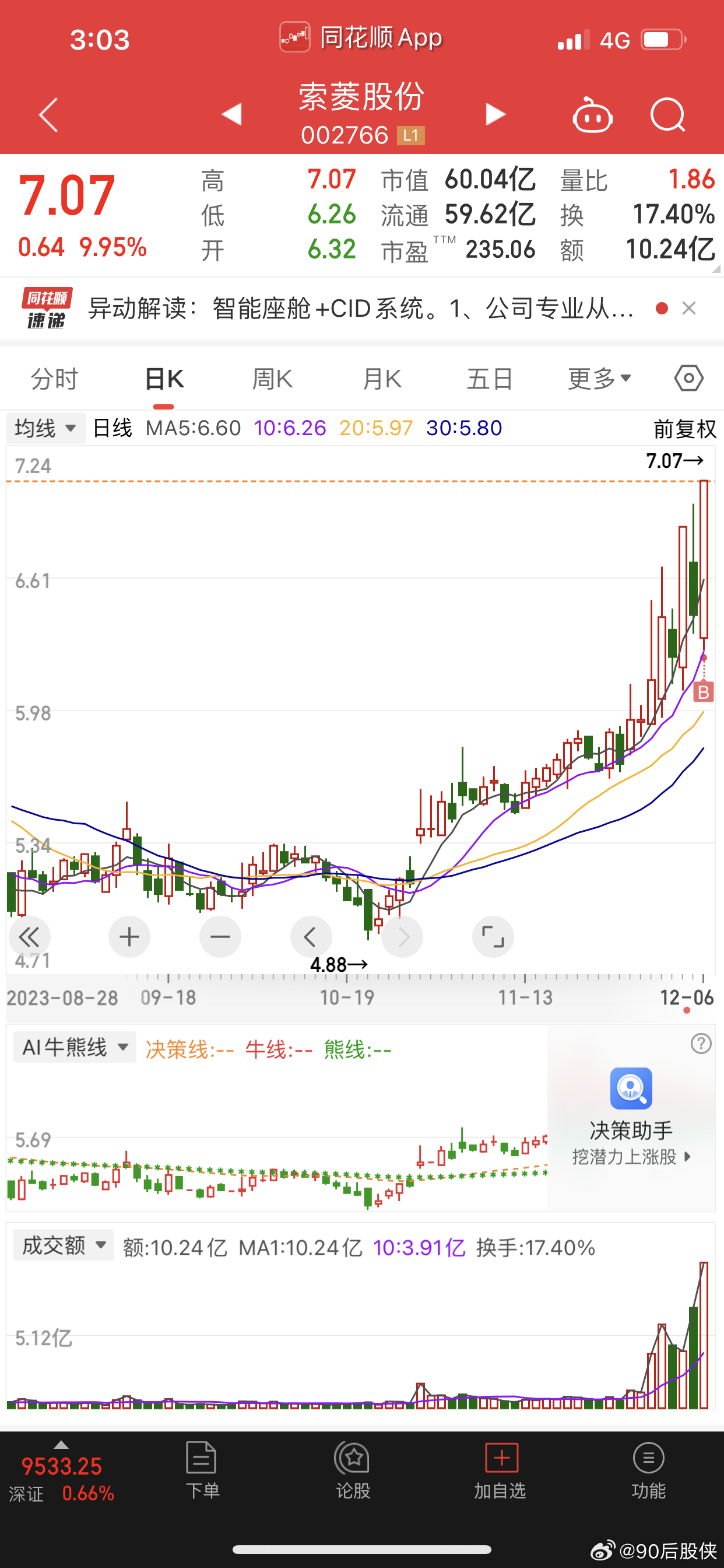The image size is (724, 1568).
Task: Open 决策助手 potential stocks link
Action: (631, 1156)
